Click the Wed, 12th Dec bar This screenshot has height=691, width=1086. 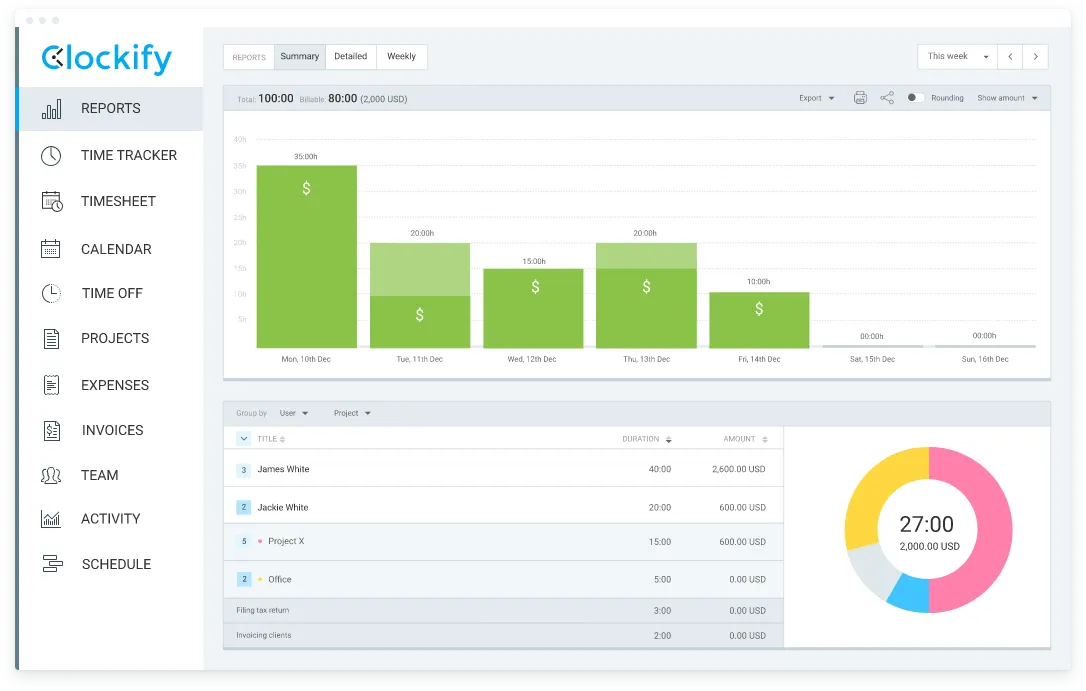(533, 308)
